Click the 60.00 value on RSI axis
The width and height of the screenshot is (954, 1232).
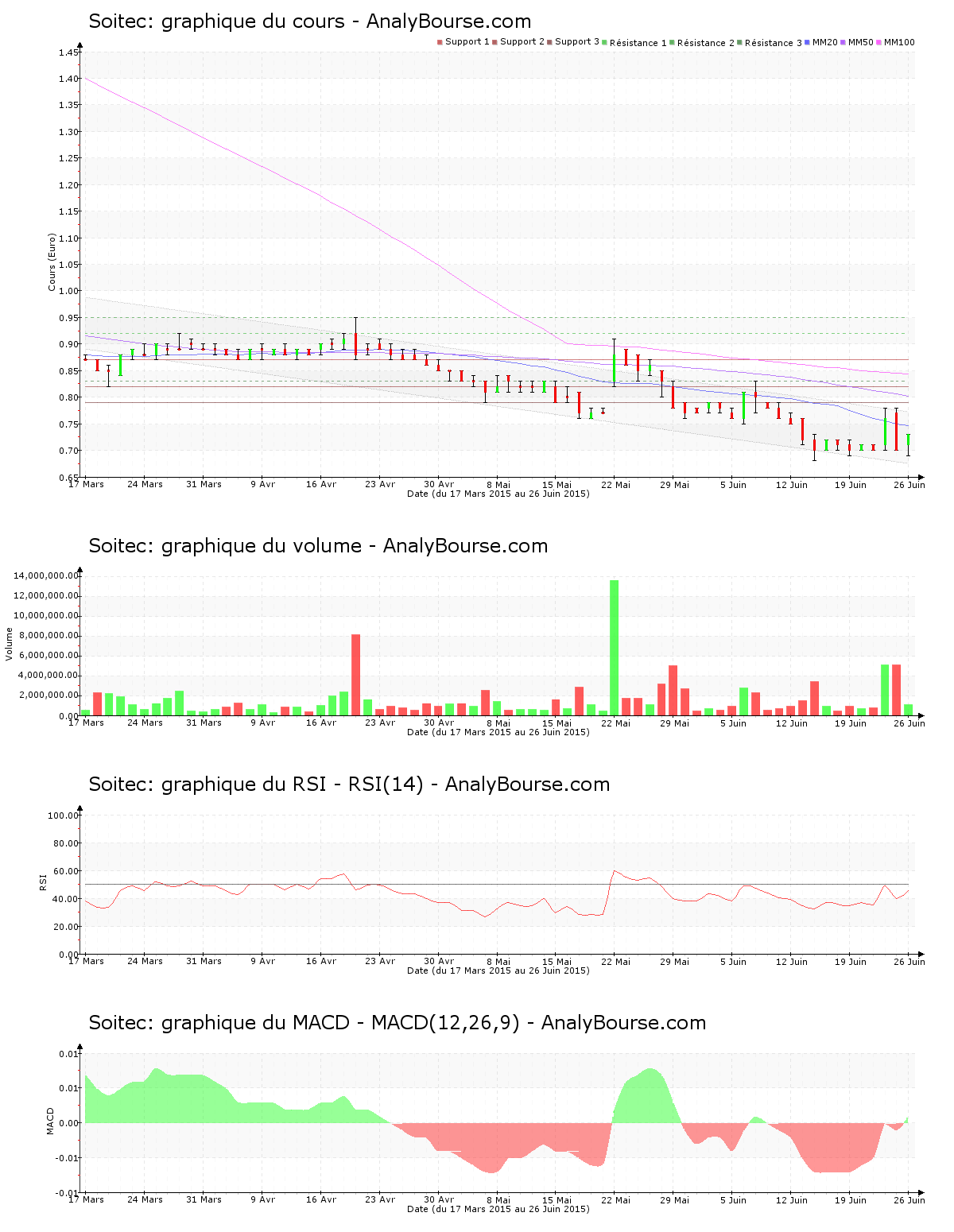click(x=66, y=871)
